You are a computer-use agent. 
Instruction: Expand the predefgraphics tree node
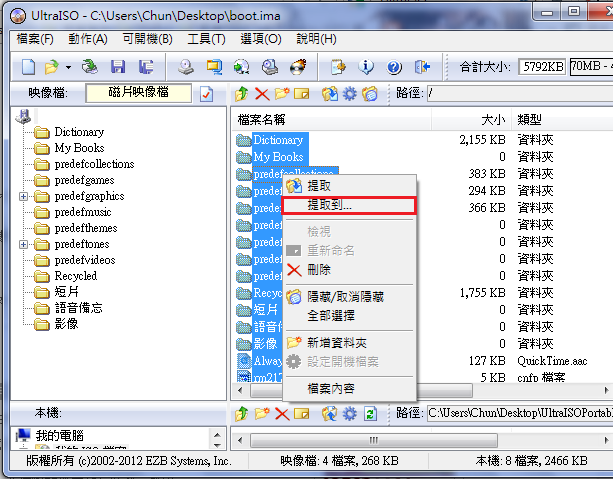23,196
